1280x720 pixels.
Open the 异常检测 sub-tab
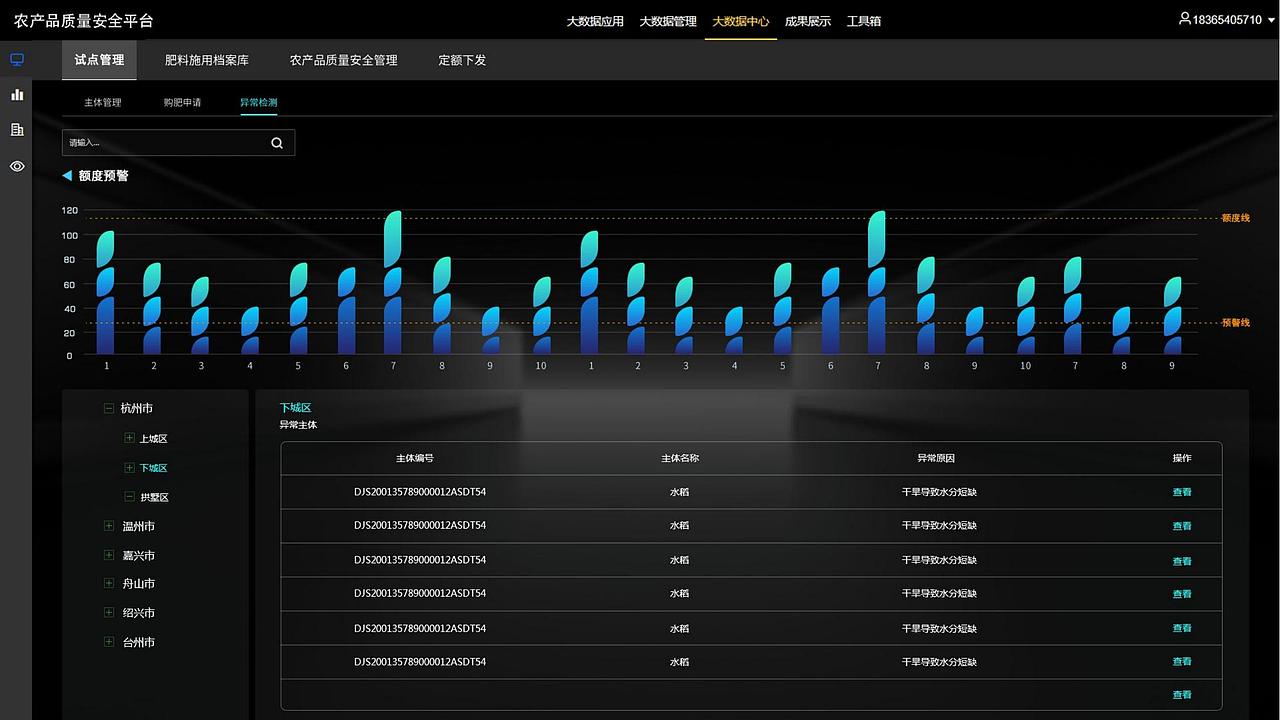(x=258, y=103)
